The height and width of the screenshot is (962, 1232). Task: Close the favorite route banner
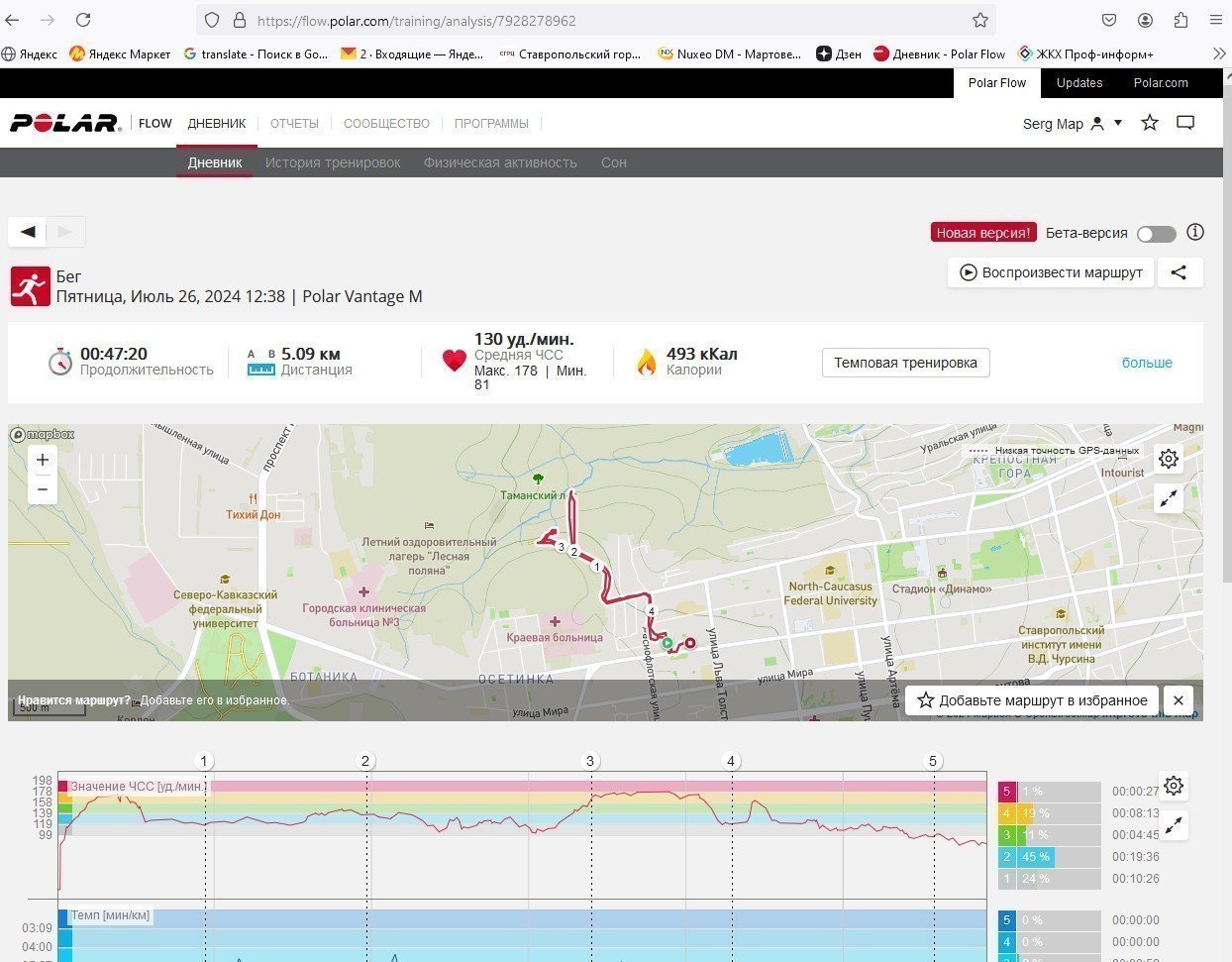tap(1178, 700)
